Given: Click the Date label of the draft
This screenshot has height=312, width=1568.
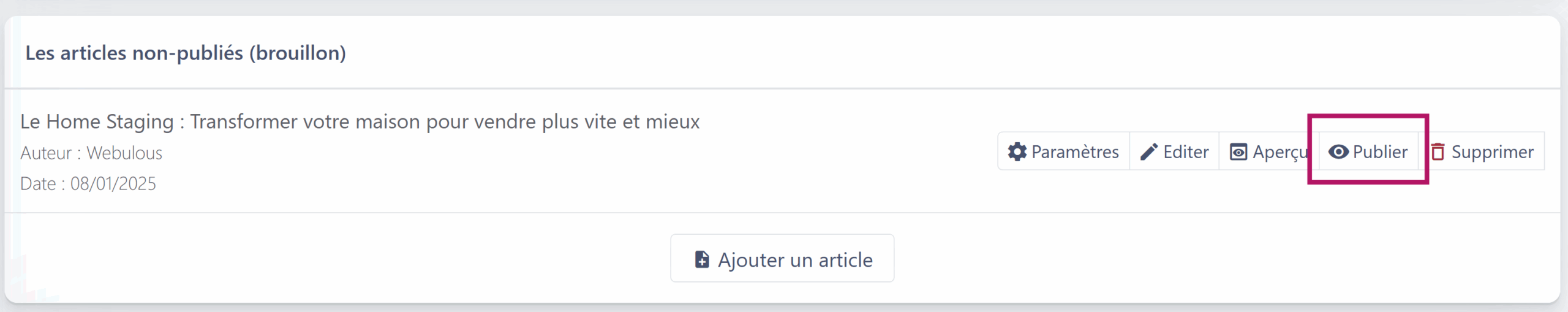Looking at the screenshot, I should [x=38, y=183].
